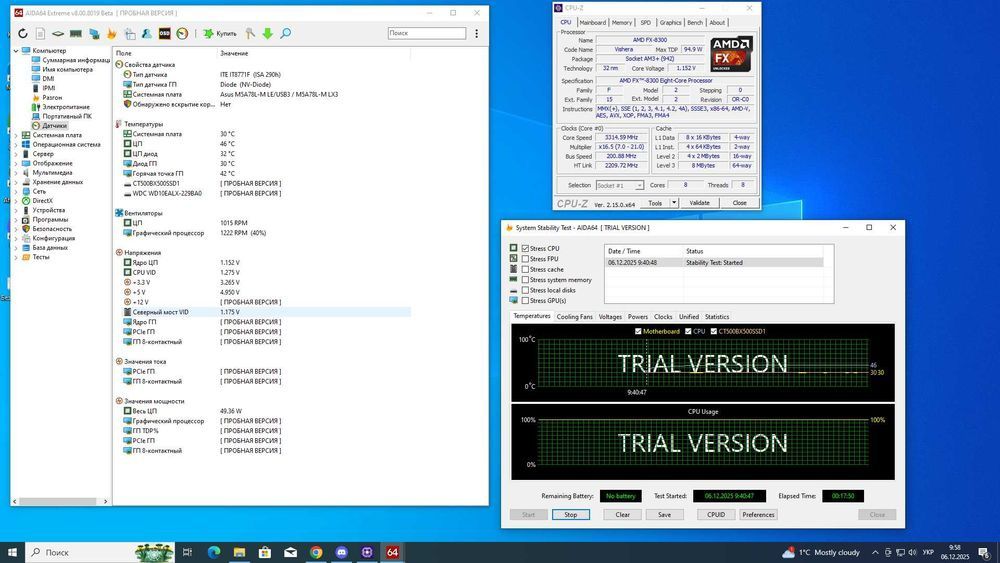Enable the Stress cache checkbox

[x=526, y=270]
